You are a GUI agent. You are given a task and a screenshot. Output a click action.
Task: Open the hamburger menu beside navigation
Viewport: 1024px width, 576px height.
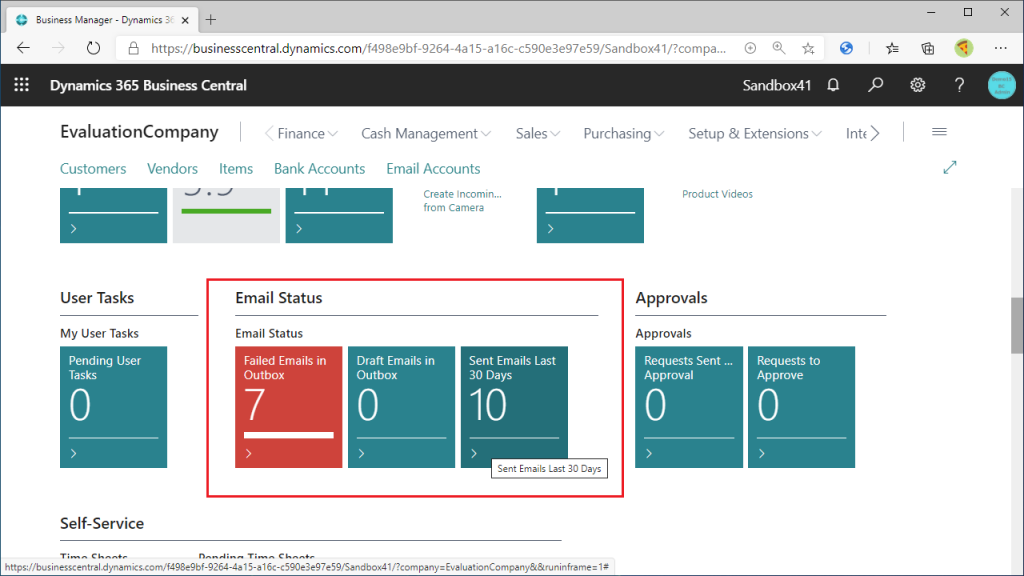click(939, 132)
